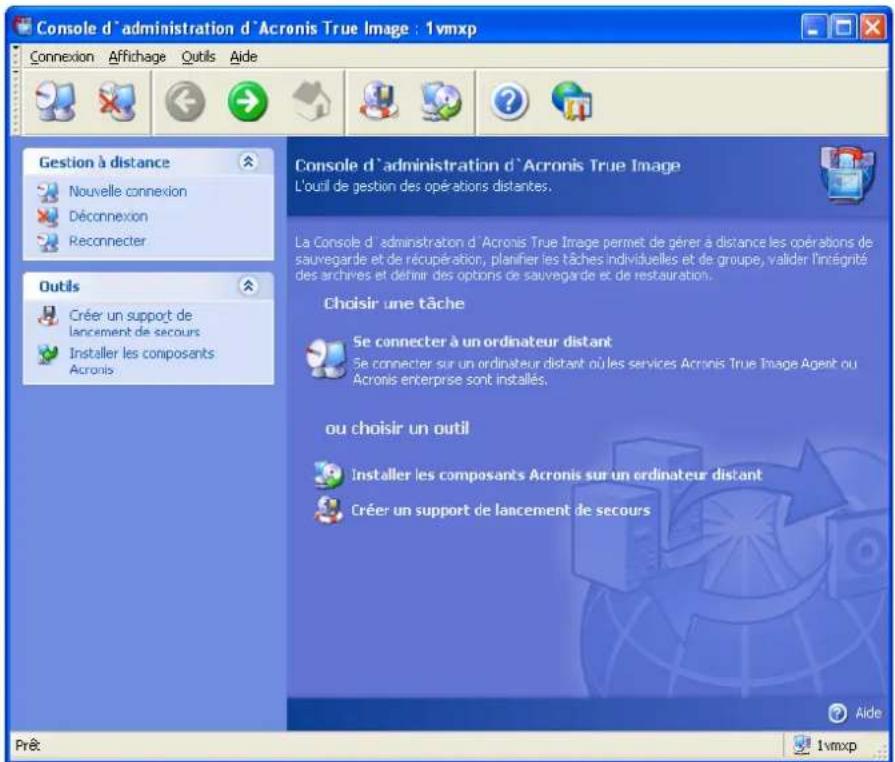
Task: Maximize the console window
Action: [843, 27]
